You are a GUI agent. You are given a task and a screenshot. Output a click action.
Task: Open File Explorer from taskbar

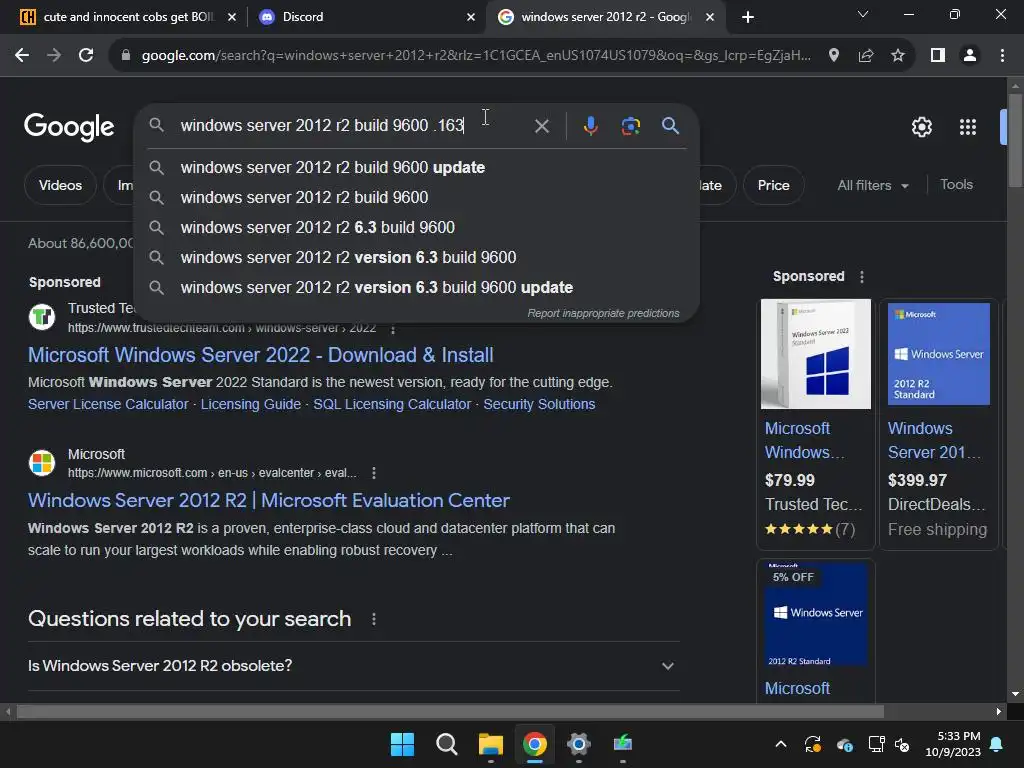pos(490,744)
